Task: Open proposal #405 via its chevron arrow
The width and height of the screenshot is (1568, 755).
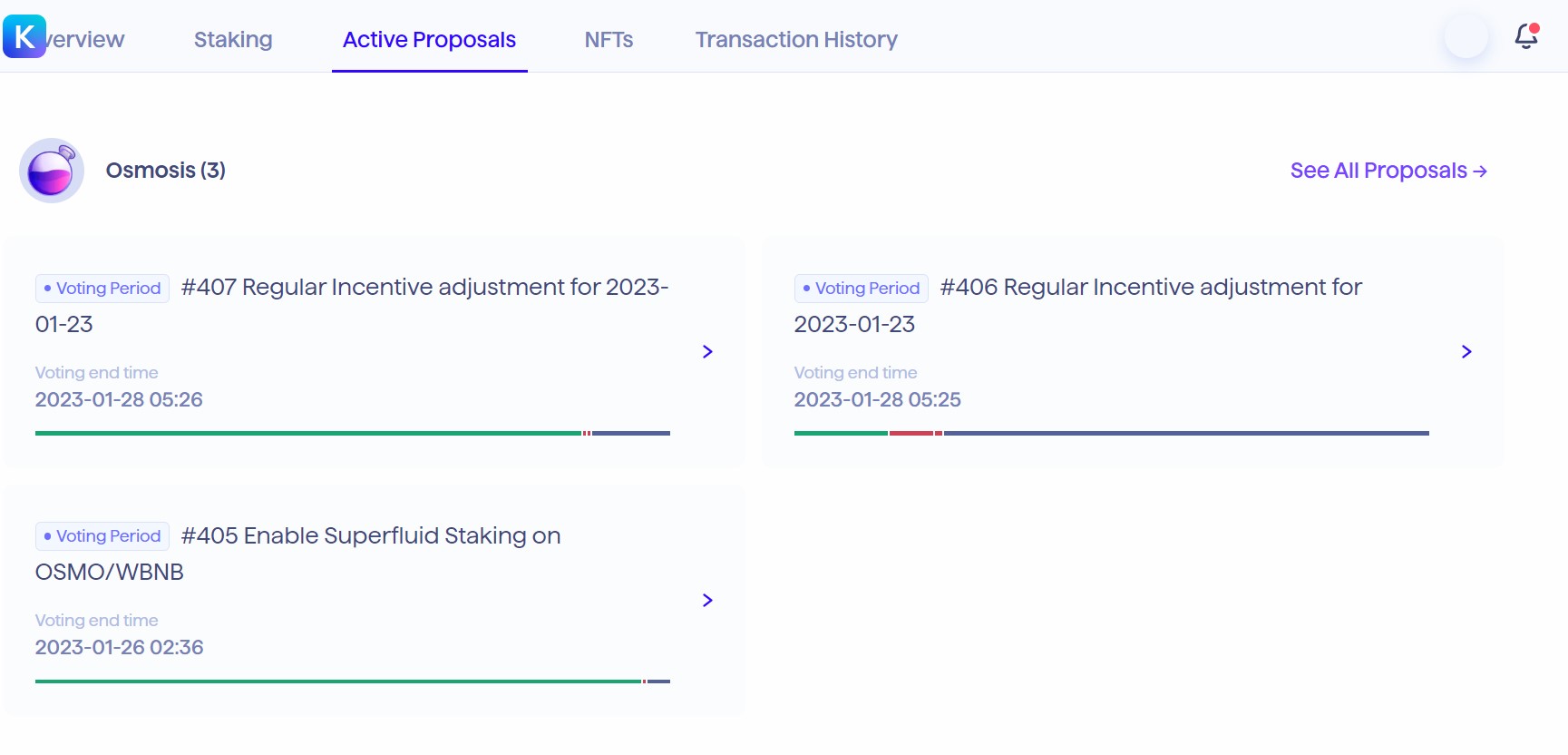Action: pyautogui.click(x=707, y=600)
